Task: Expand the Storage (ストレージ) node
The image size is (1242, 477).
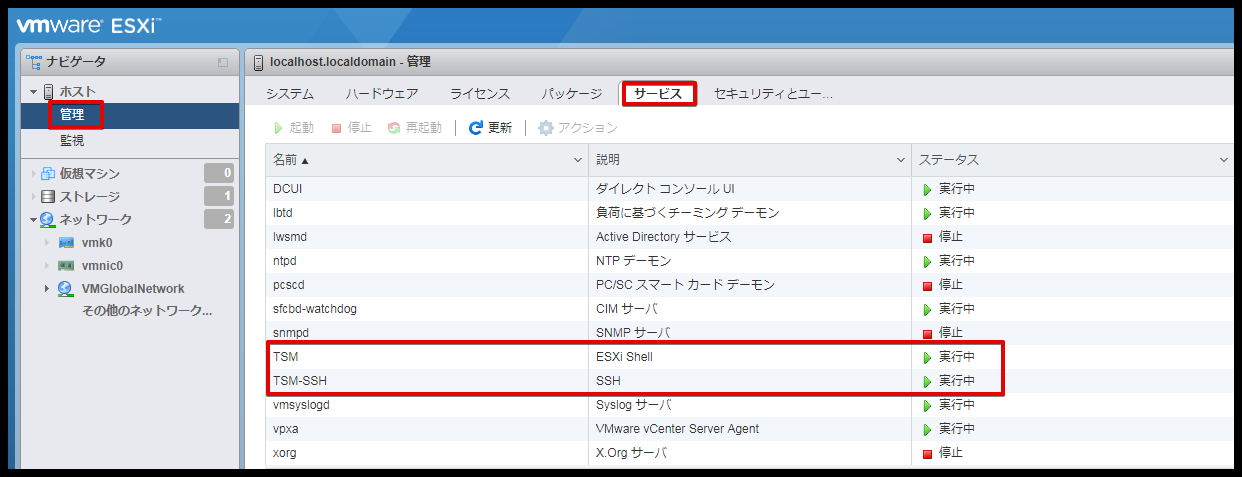Action: (33, 196)
